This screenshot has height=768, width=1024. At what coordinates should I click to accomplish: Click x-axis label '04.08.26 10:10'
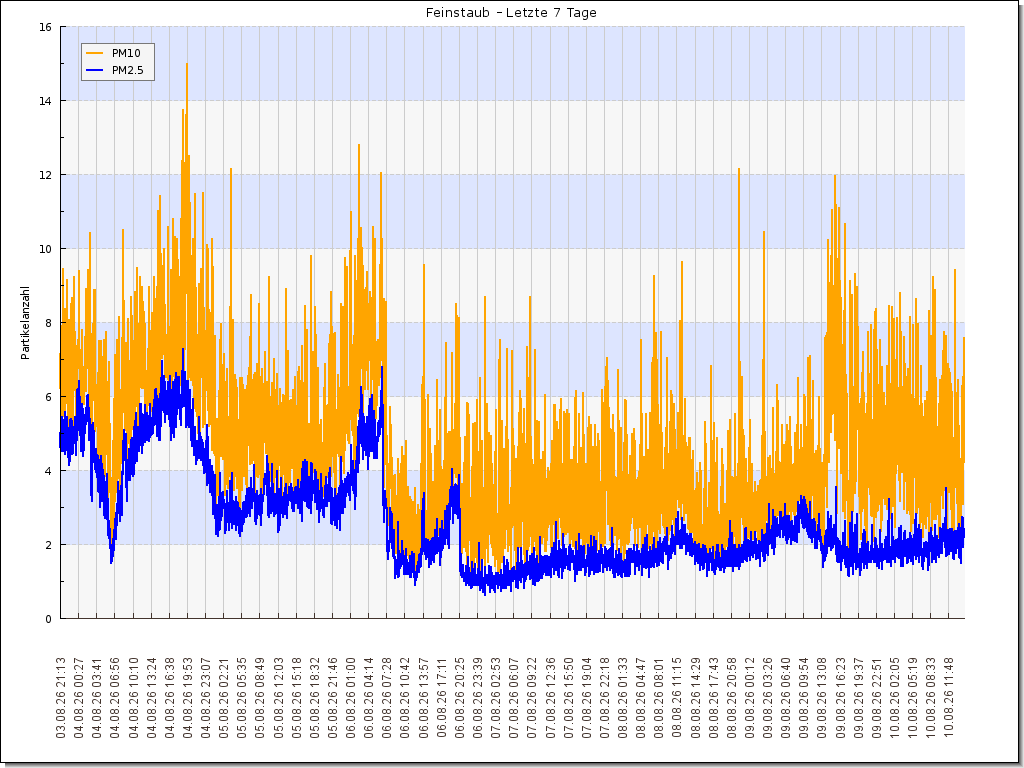134,697
